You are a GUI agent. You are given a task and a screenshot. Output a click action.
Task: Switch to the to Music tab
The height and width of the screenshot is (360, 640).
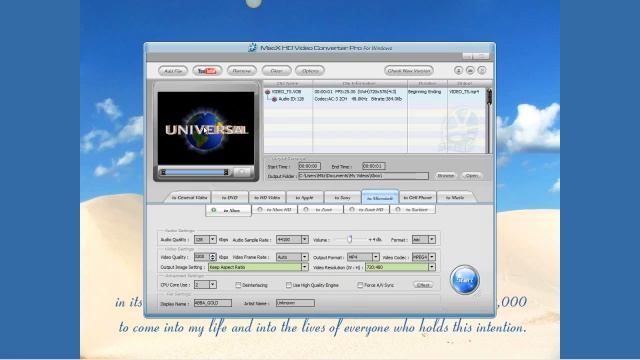[x=456, y=198]
